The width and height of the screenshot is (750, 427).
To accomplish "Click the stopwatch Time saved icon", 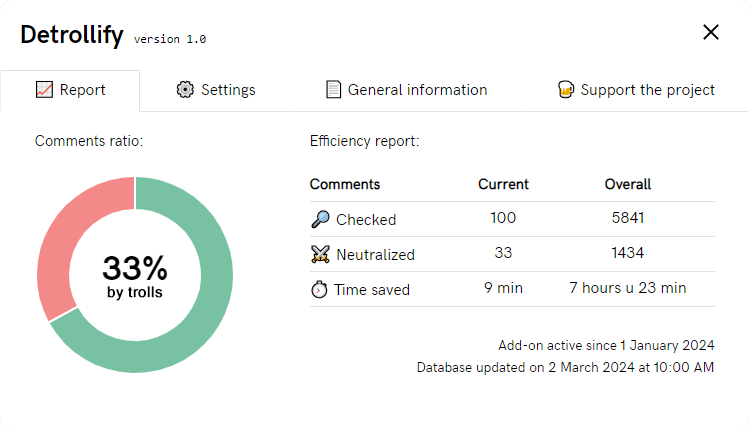I will [320, 289].
